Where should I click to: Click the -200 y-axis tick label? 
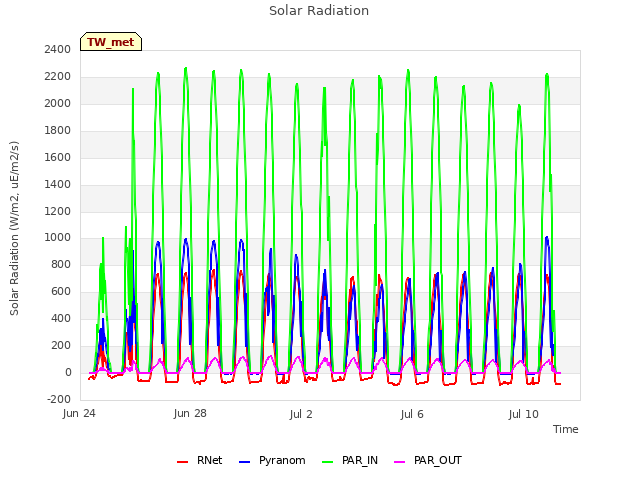tap(59, 399)
